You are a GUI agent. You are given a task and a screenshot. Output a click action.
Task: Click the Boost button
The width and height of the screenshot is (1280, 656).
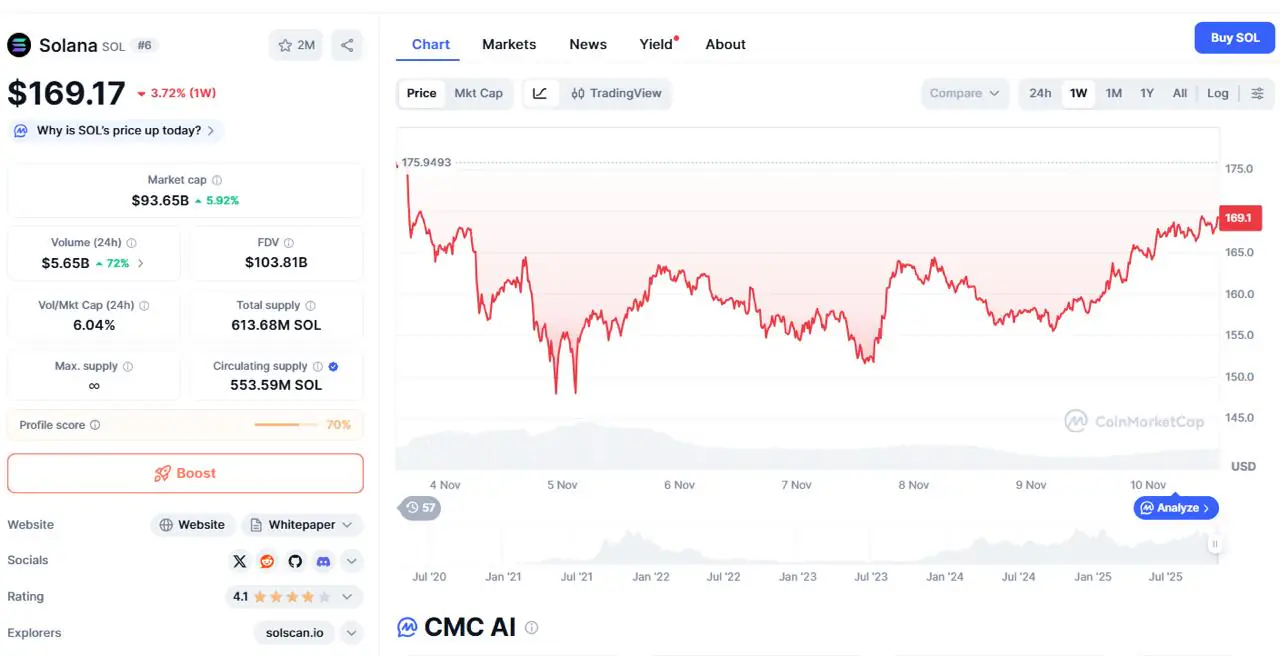click(185, 473)
